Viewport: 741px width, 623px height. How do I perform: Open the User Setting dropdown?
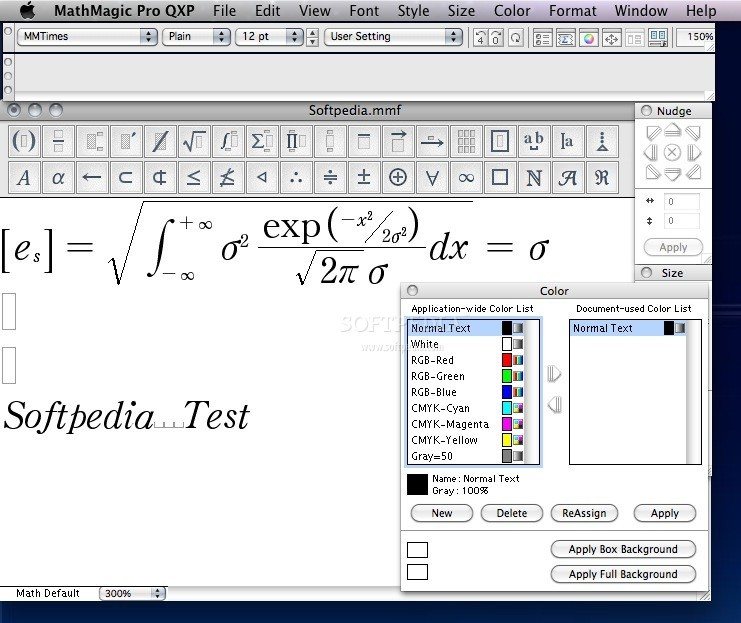pyautogui.click(x=393, y=36)
